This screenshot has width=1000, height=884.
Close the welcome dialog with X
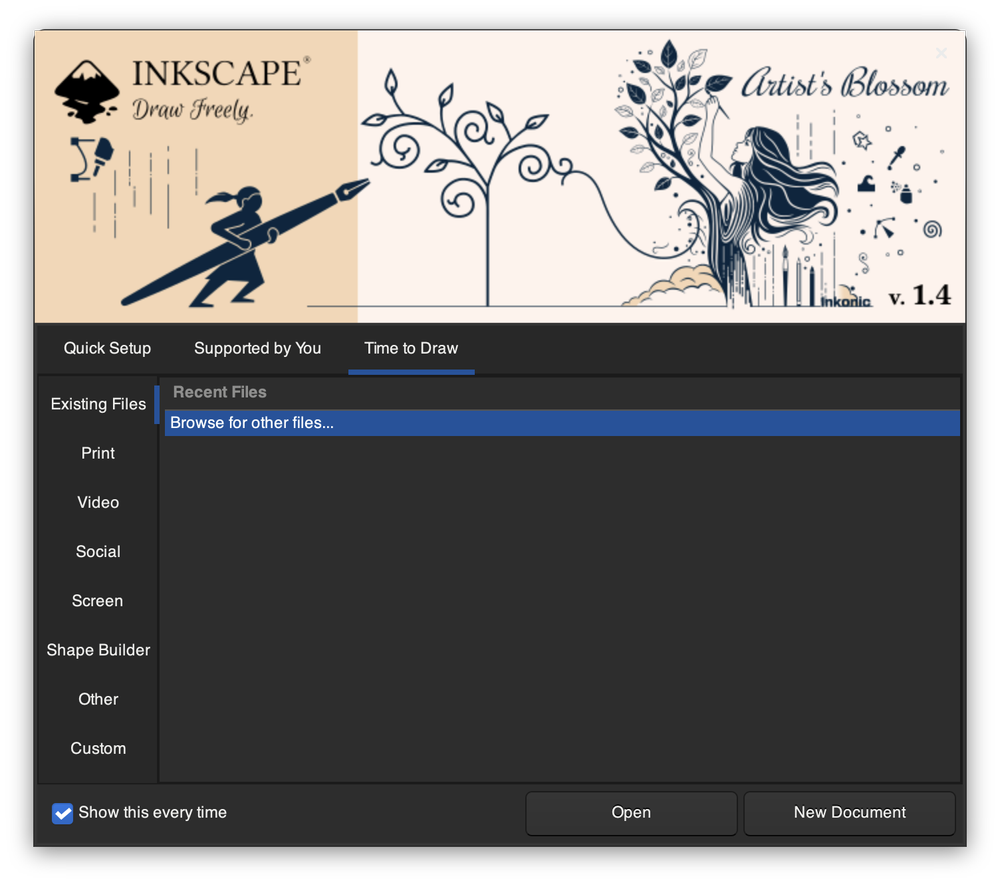coord(941,53)
